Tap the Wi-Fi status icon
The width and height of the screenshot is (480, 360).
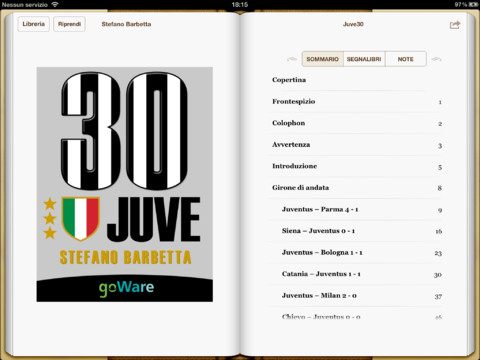click(x=55, y=4)
